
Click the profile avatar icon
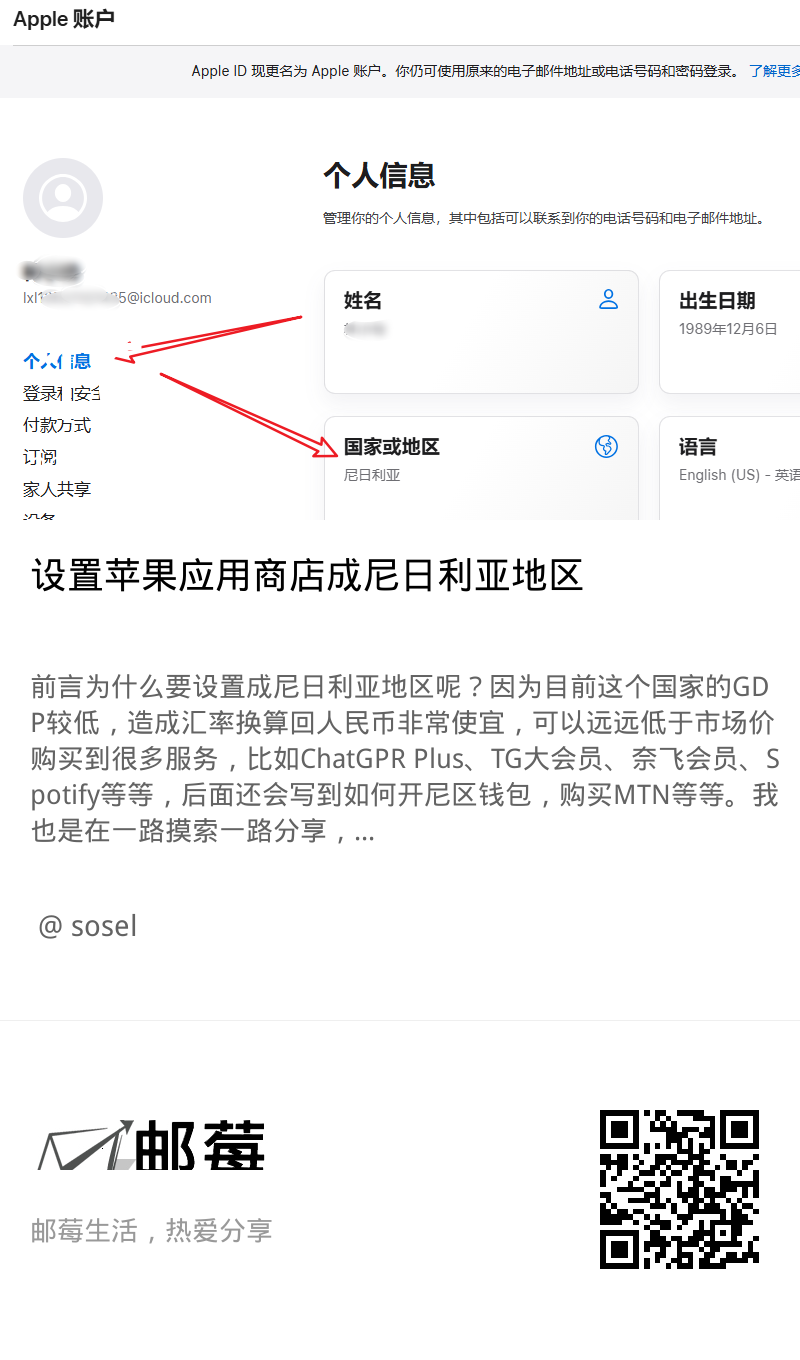63,198
